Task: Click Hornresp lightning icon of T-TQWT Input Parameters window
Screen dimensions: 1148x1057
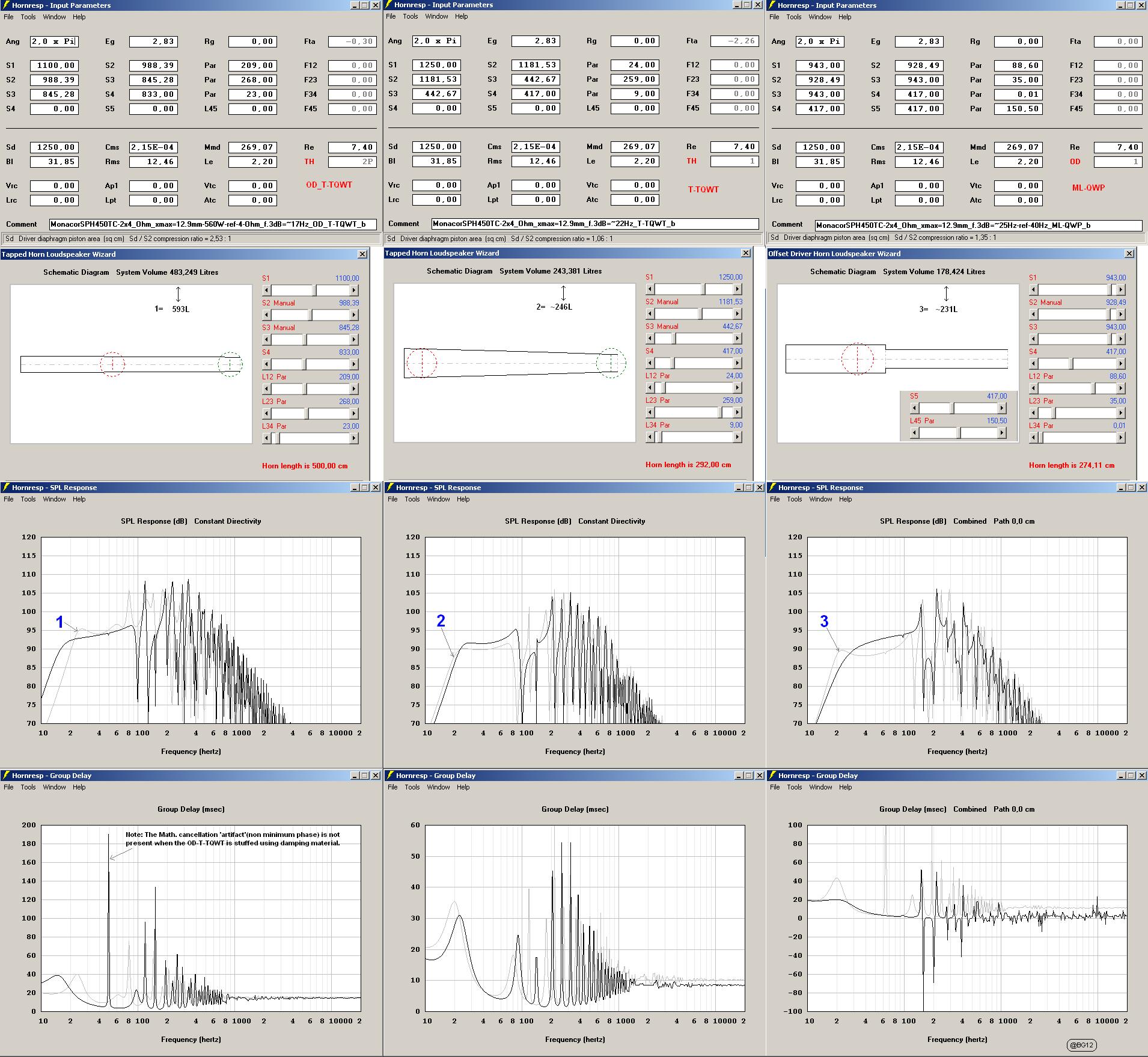Action: coord(389,5)
